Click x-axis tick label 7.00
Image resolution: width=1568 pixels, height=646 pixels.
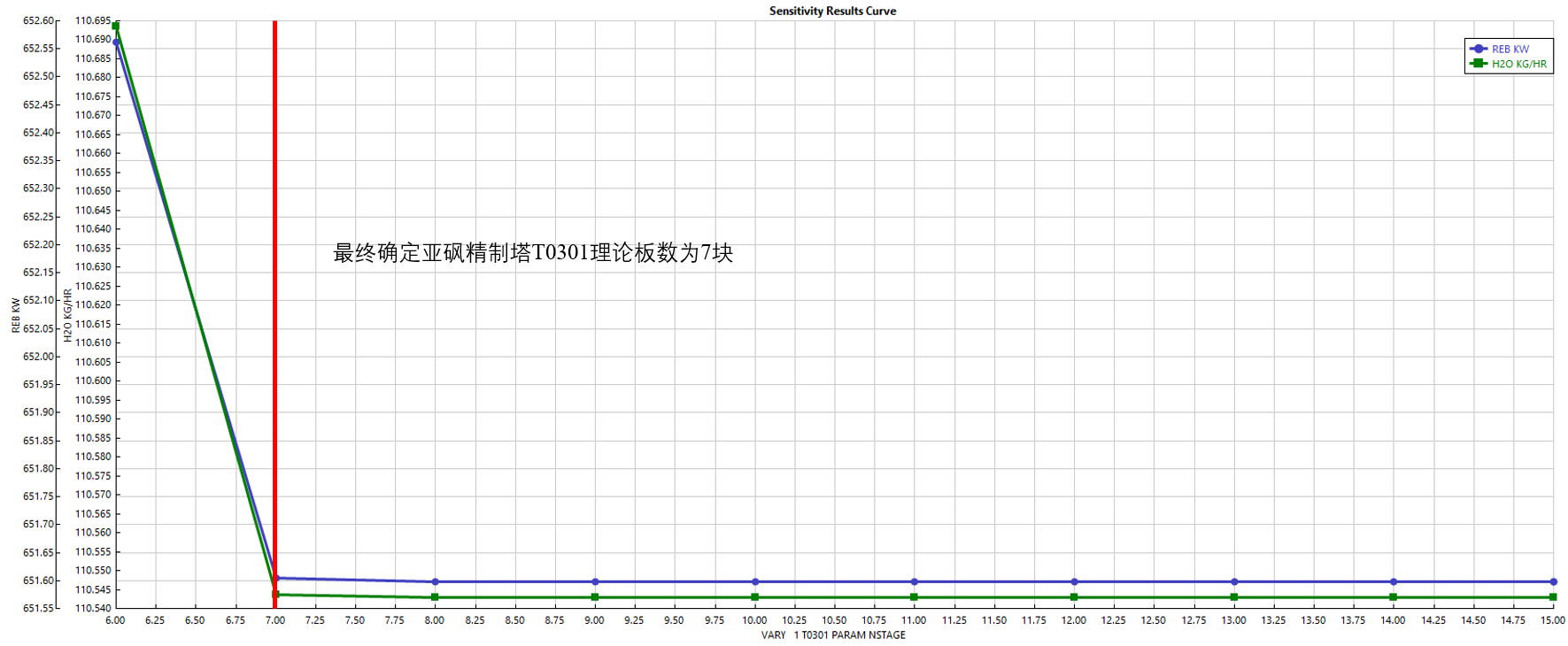275,620
